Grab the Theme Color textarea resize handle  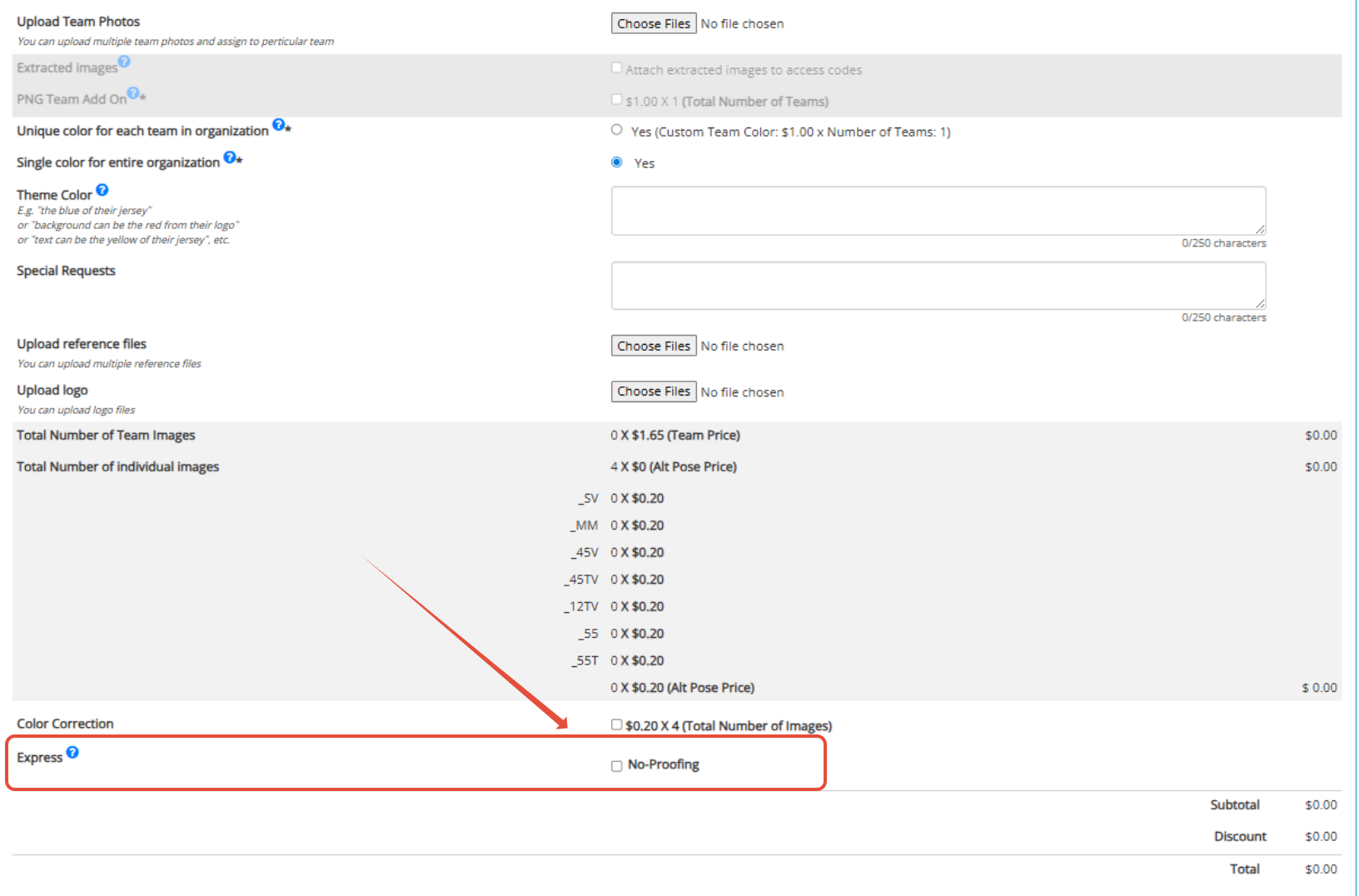click(1260, 229)
